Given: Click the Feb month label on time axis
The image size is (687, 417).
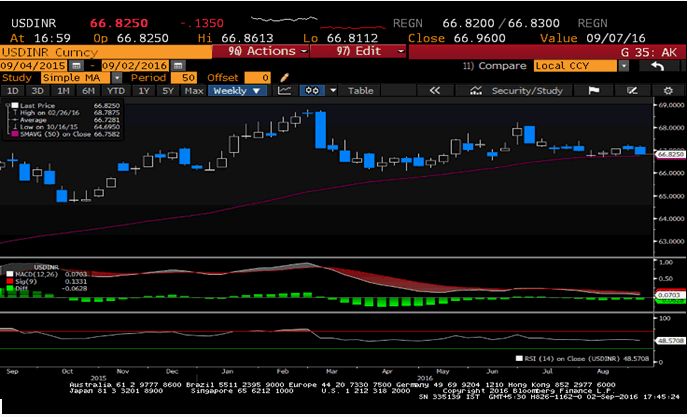Looking at the screenshot, I should tap(283, 371).
